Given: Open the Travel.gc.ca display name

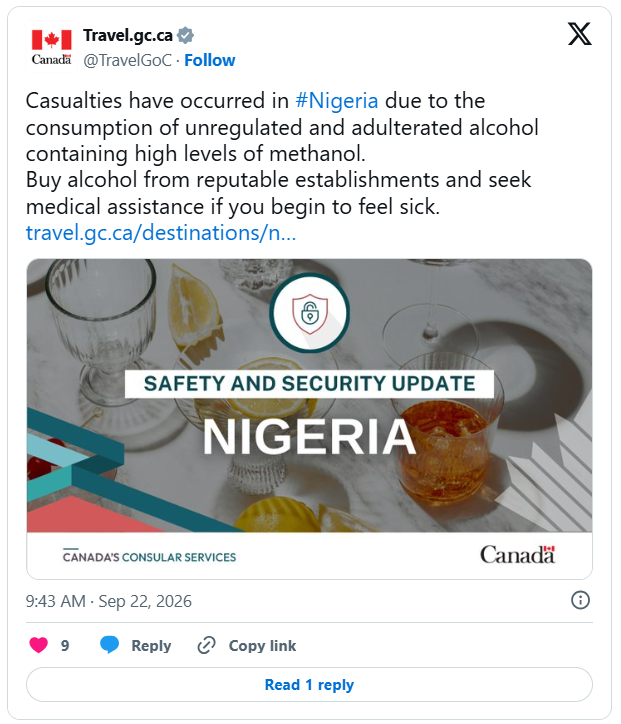Looking at the screenshot, I should (x=128, y=36).
